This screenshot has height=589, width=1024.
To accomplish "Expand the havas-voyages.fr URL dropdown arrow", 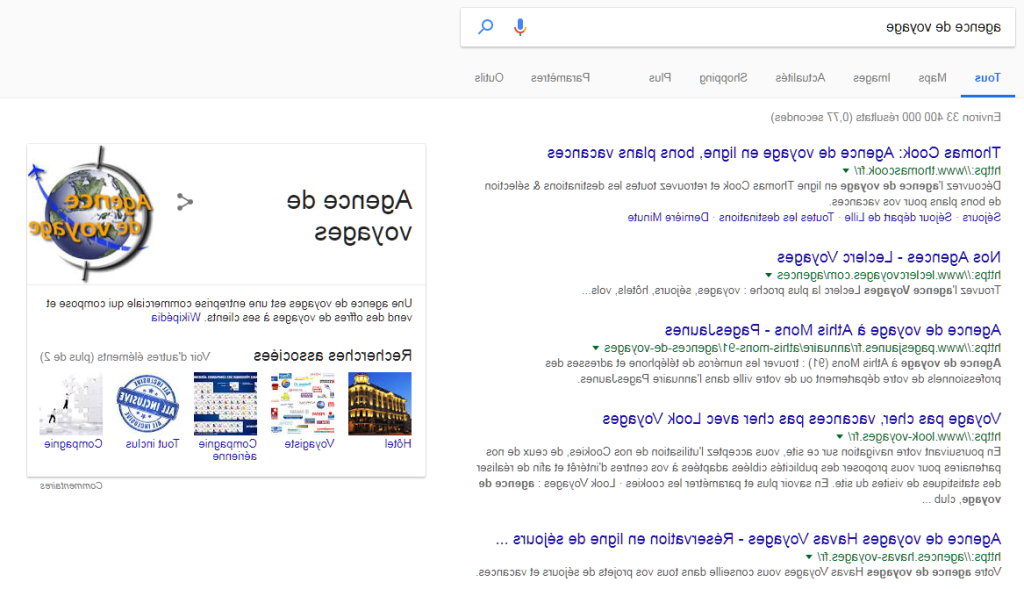I will (809, 557).
